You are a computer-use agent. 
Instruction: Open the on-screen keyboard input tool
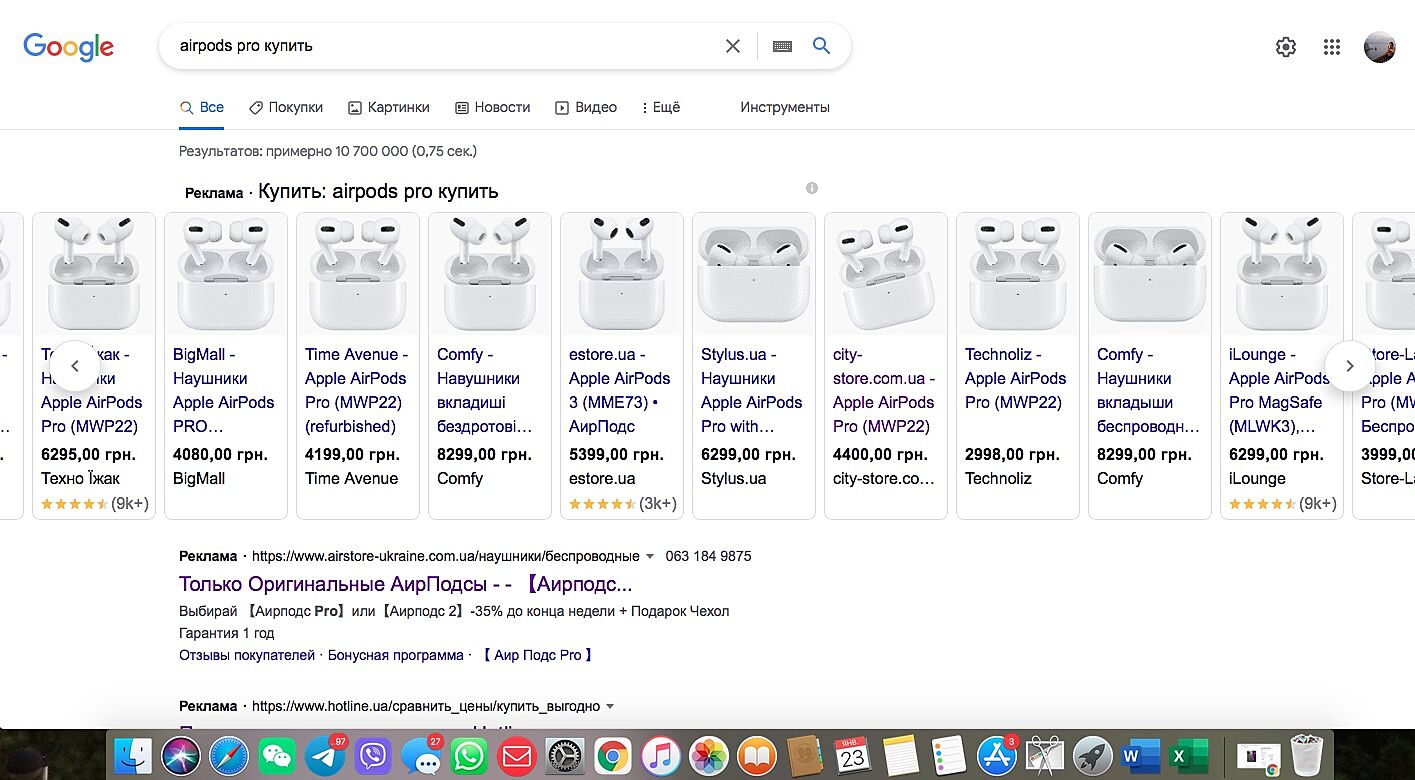pos(782,46)
